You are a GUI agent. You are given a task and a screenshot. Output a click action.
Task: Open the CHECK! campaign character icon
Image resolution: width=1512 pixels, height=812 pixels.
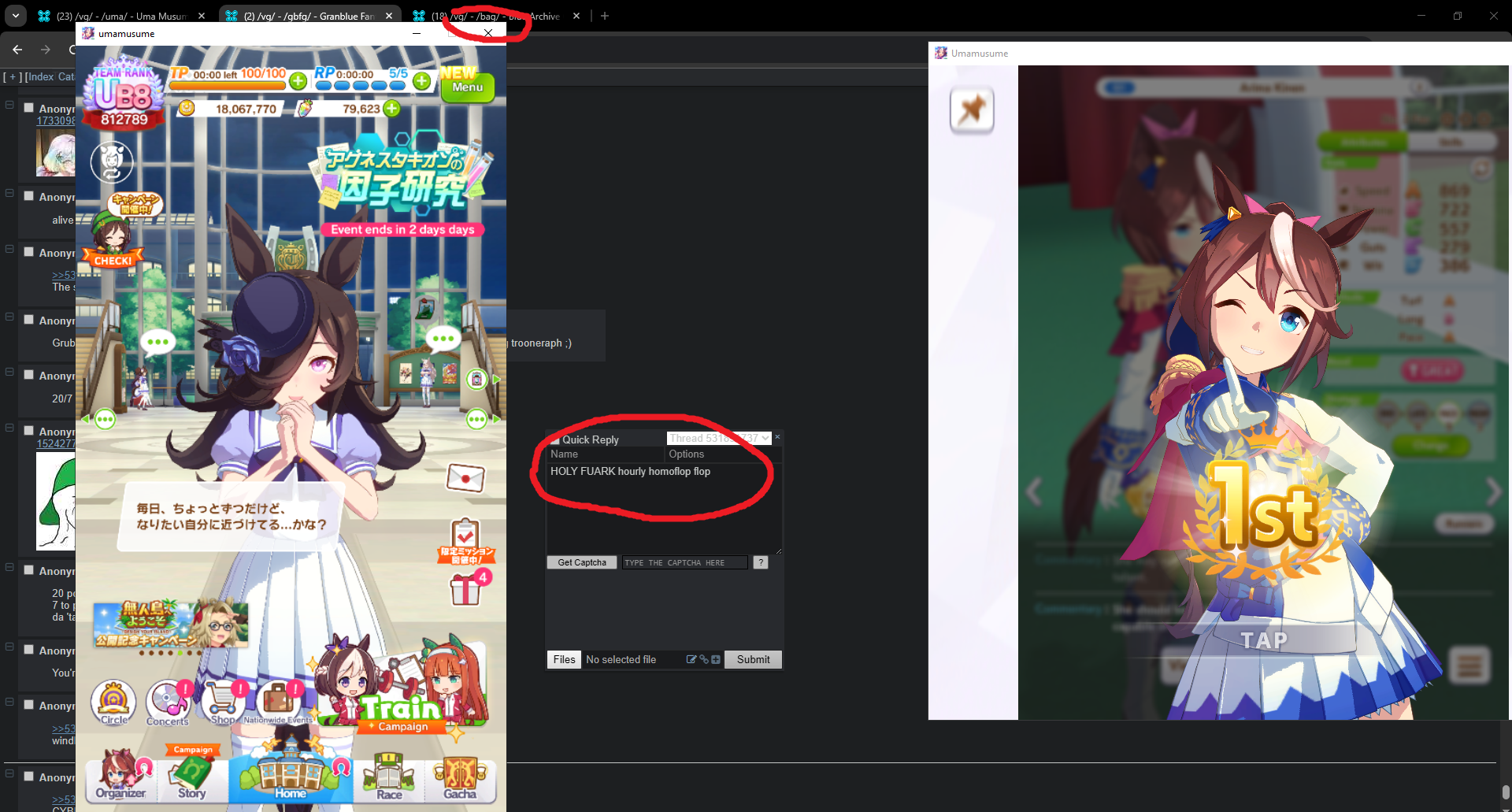coord(113,230)
